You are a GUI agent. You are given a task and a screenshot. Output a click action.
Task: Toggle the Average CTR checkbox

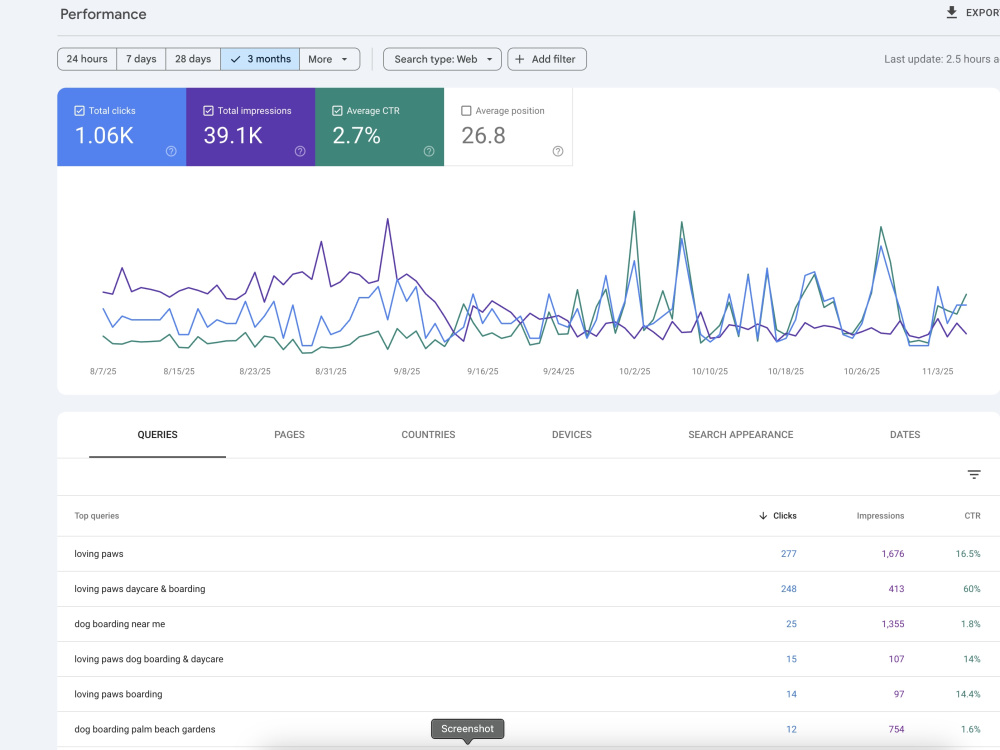pos(337,111)
